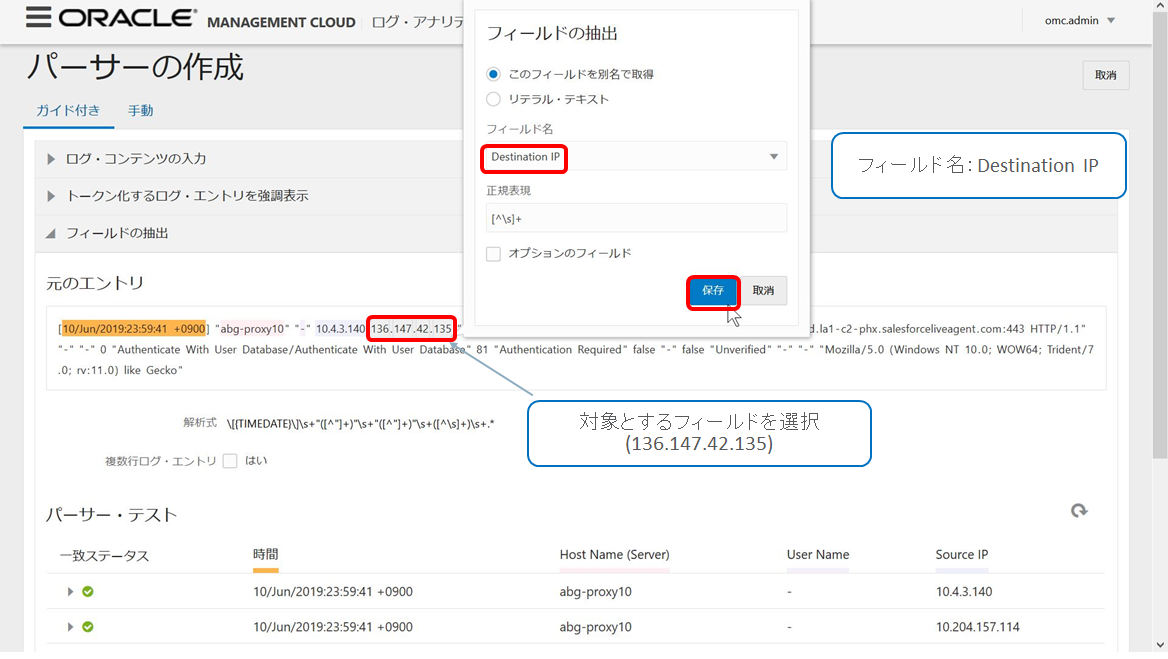Click the blue '保存' button in dialog
Image resolution: width=1168 pixels, height=659 pixels.
tap(713, 290)
